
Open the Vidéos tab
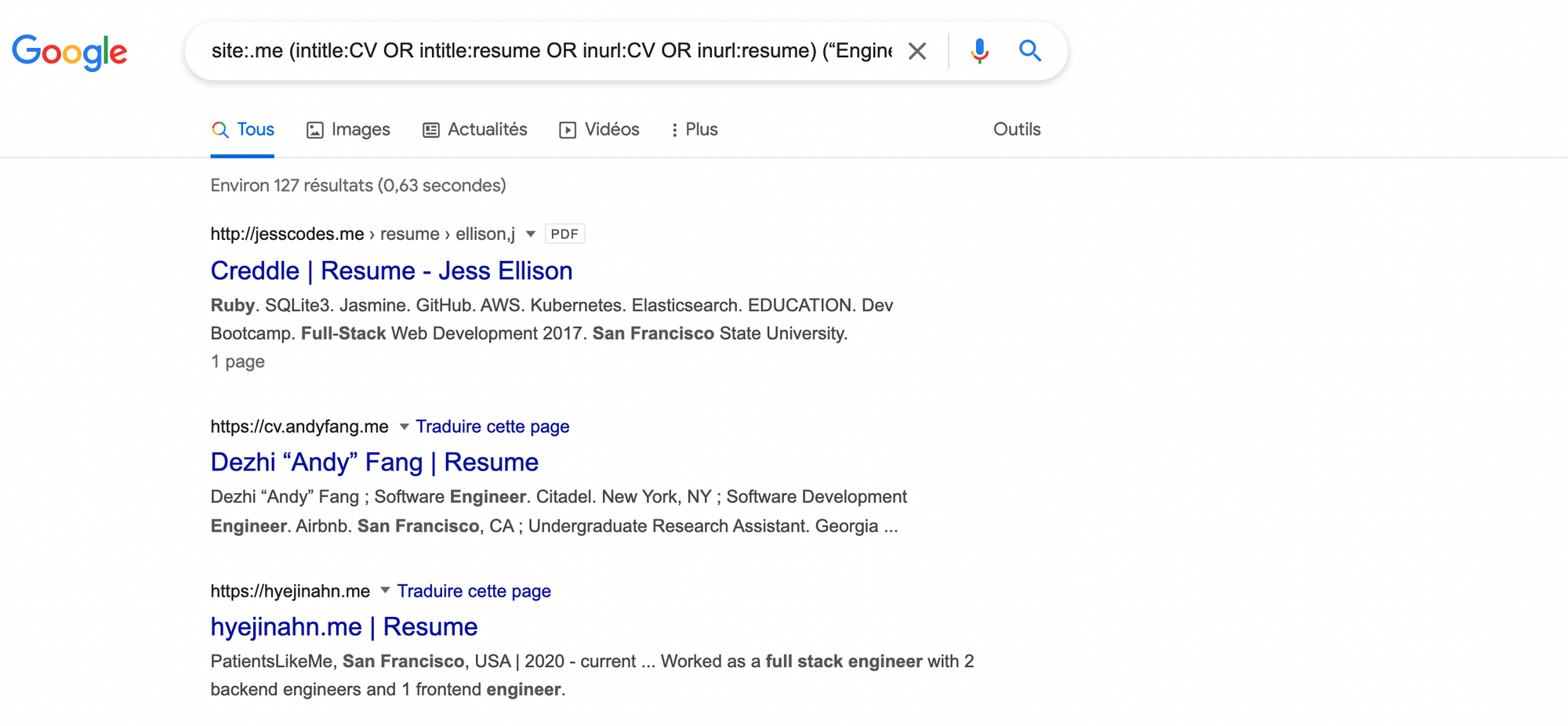599,130
